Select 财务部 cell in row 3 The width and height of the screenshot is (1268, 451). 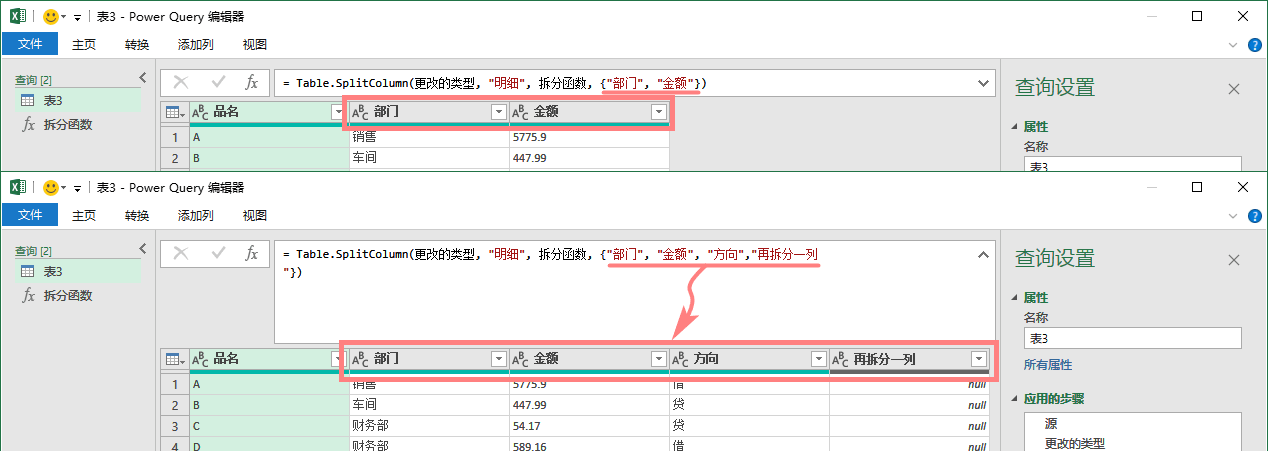tap(429, 426)
